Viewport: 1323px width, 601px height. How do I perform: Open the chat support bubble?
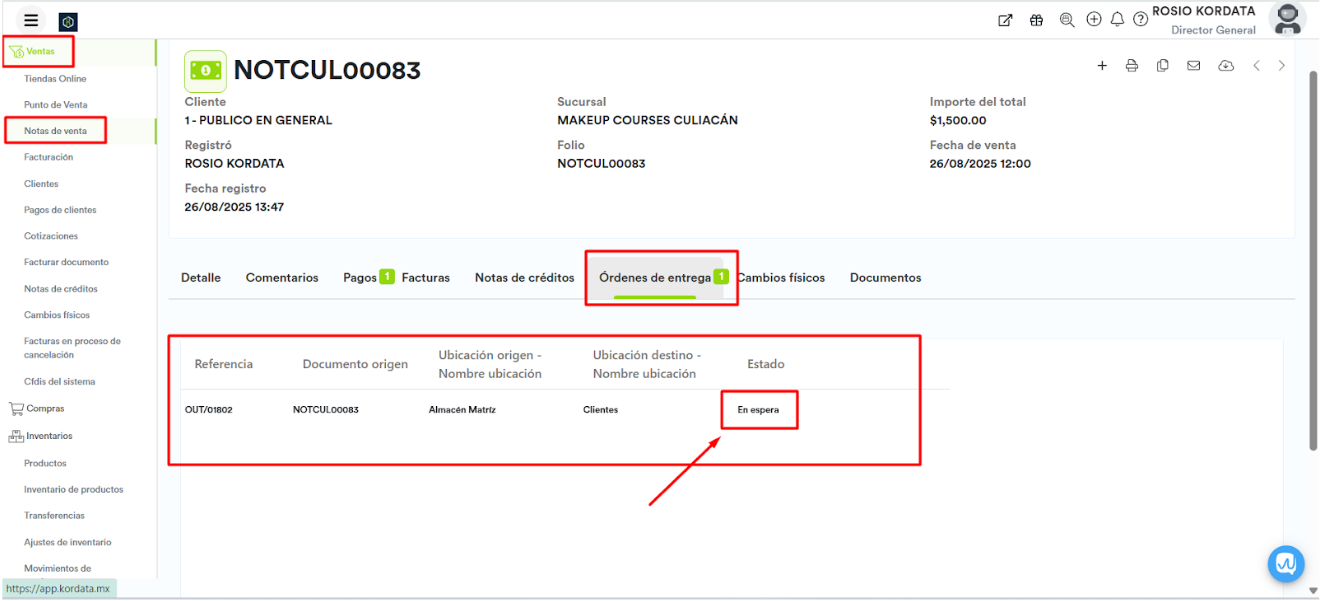click(1285, 564)
